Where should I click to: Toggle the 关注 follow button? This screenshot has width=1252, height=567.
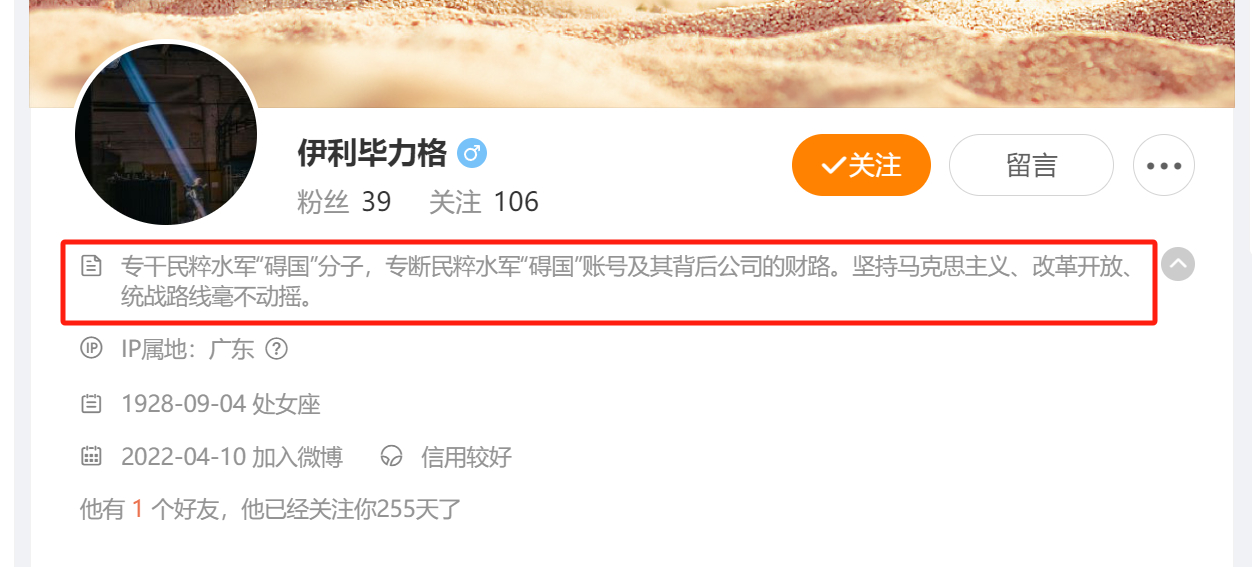[861, 165]
